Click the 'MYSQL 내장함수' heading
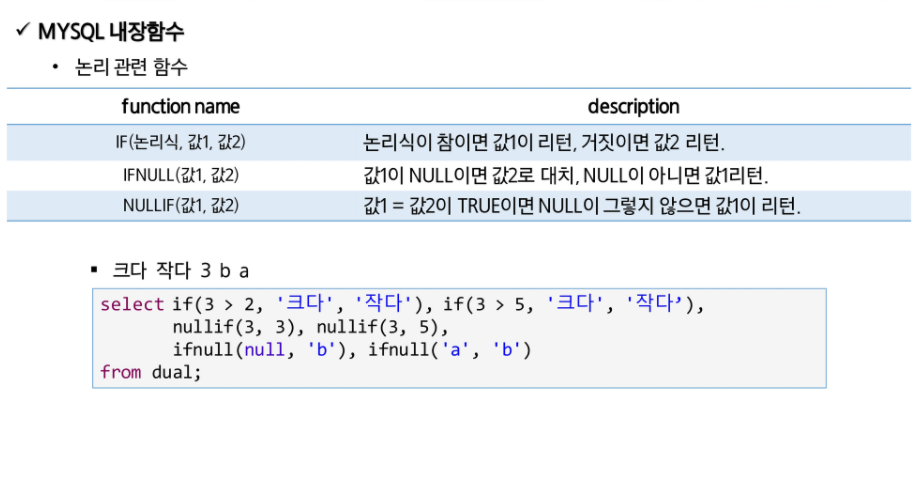This screenshot has width=915, height=491. pyautogui.click(x=111, y=31)
